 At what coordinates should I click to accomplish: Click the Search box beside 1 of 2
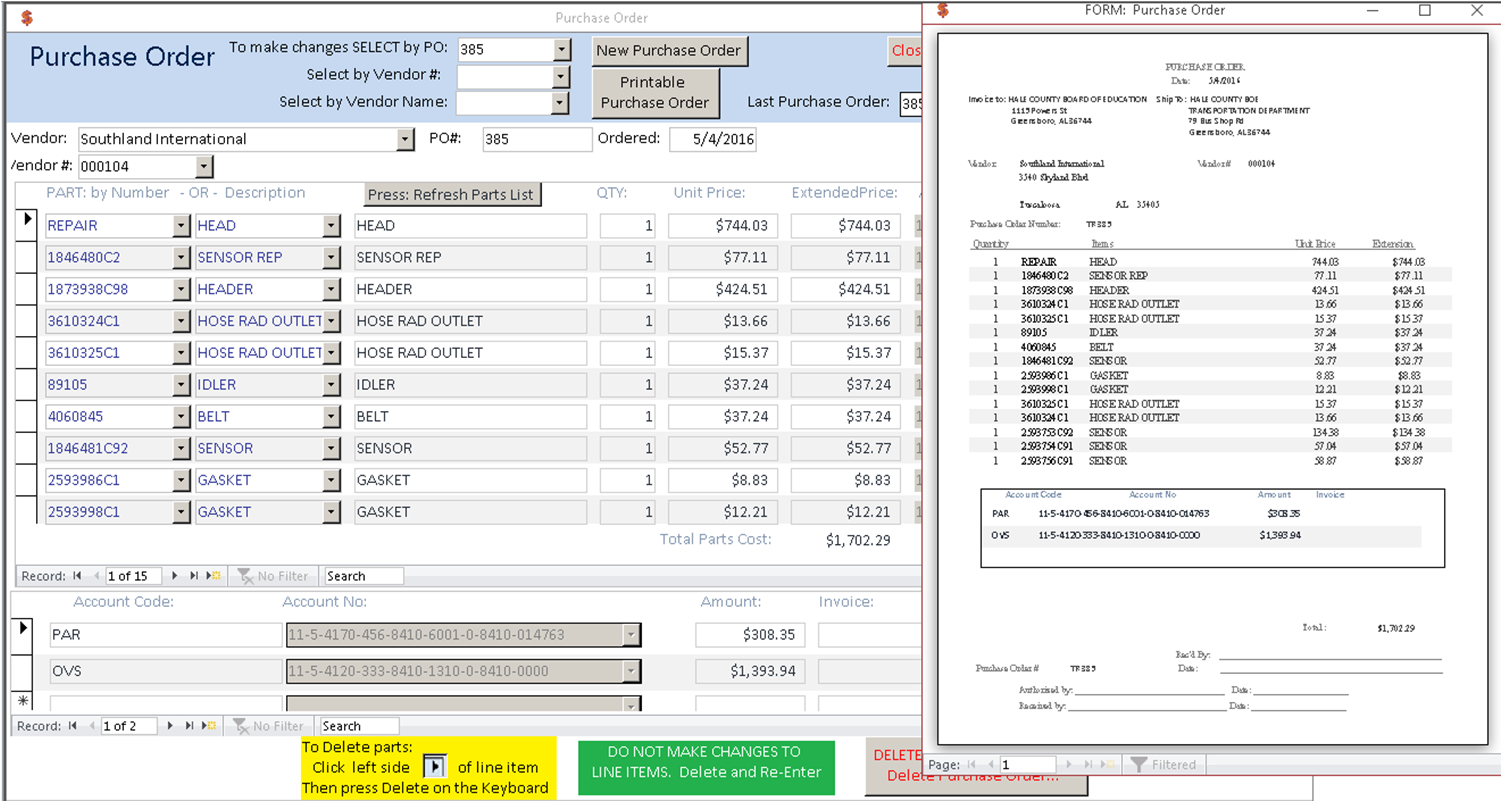pos(360,726)
